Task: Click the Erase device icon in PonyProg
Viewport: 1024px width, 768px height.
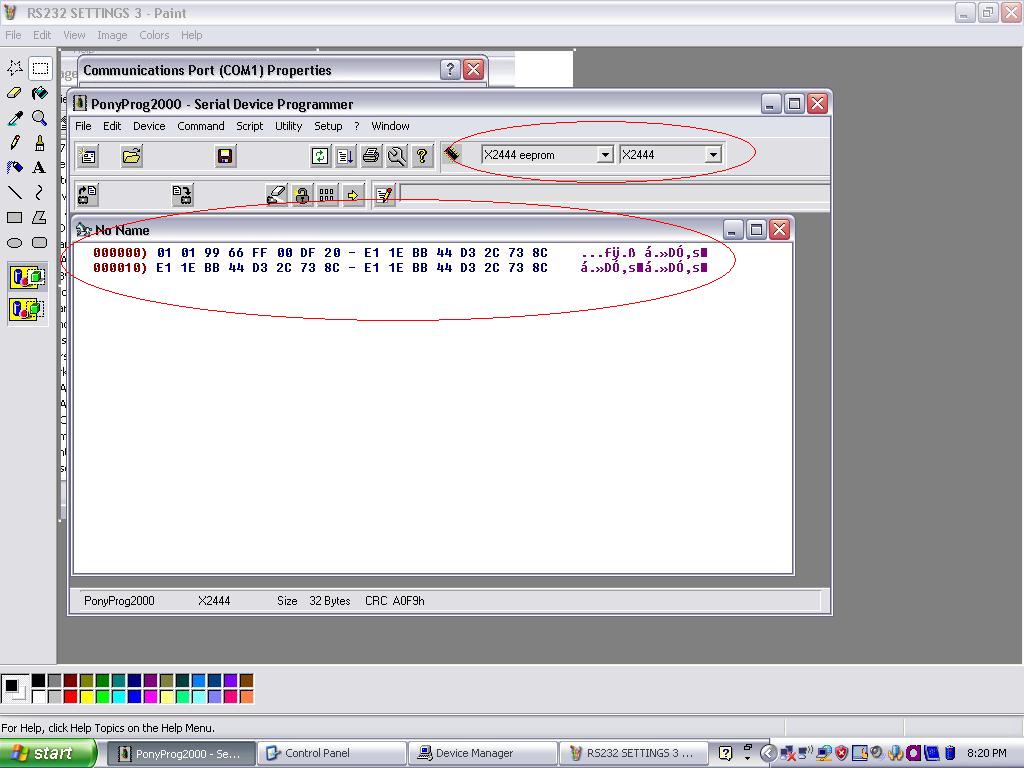Action: tap(276, 195)
